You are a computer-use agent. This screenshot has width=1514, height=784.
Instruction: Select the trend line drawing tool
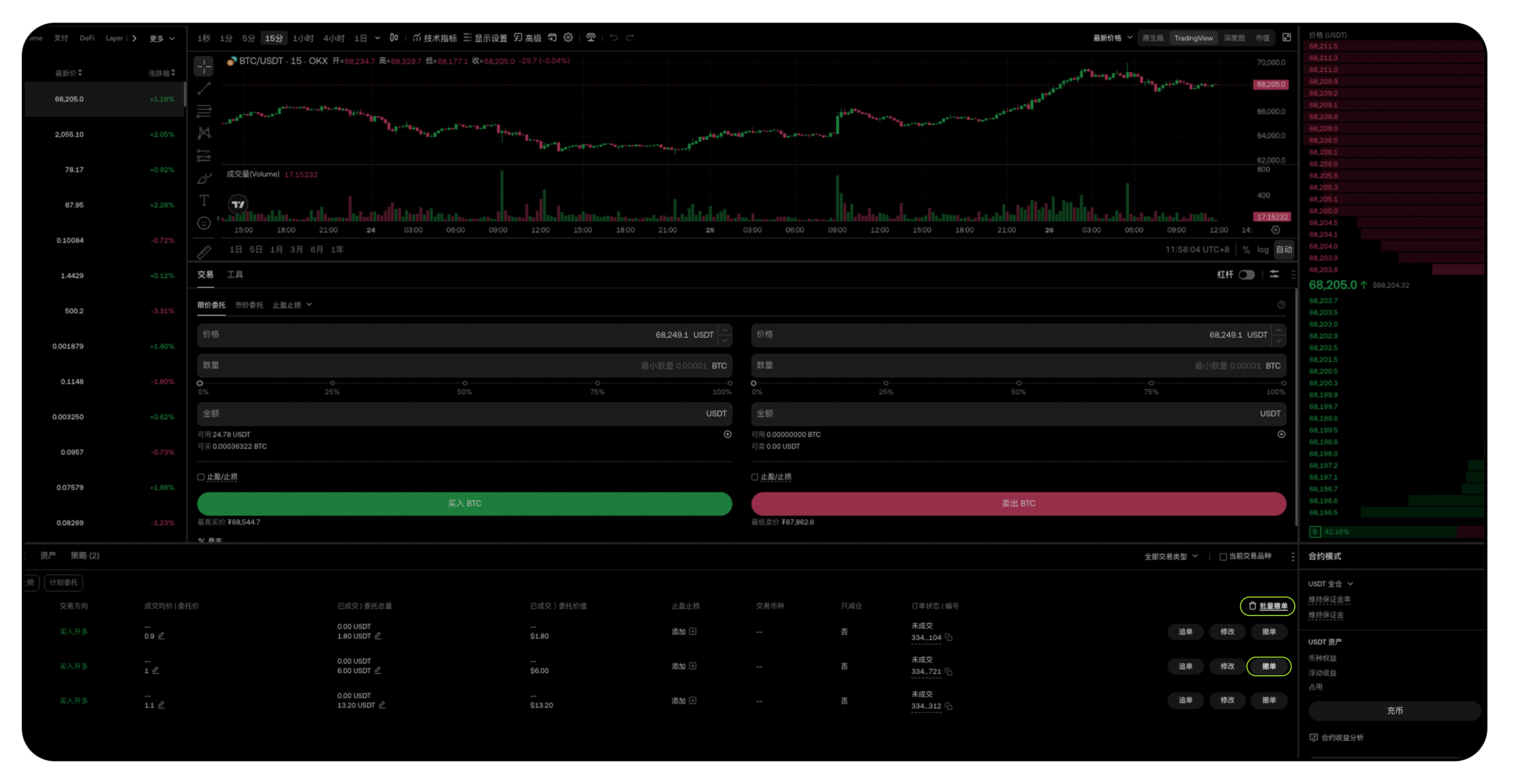pos(204,89)
